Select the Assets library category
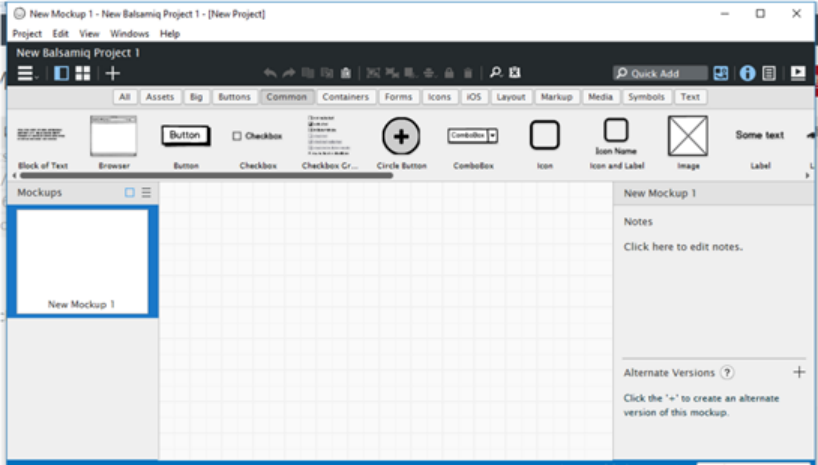 tap(160, 97)
